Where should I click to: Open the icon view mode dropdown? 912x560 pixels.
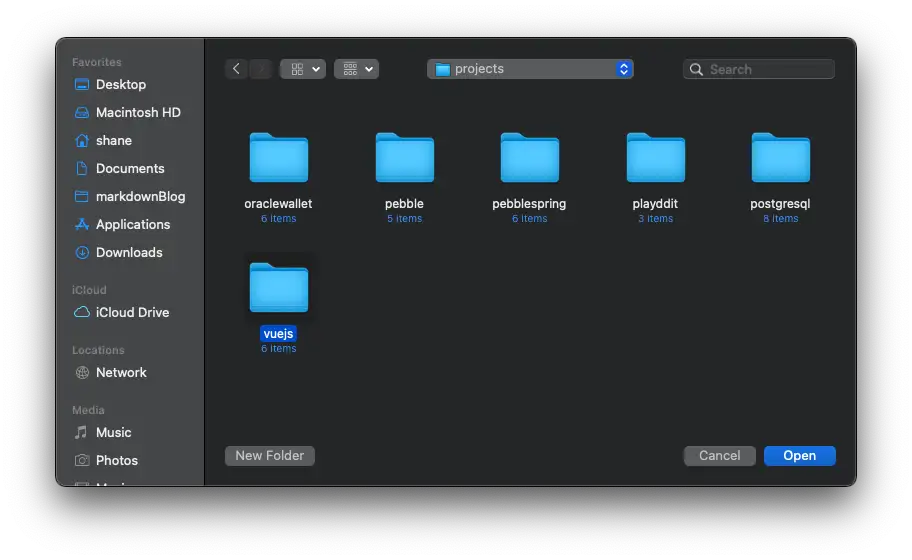click(303, 69)
